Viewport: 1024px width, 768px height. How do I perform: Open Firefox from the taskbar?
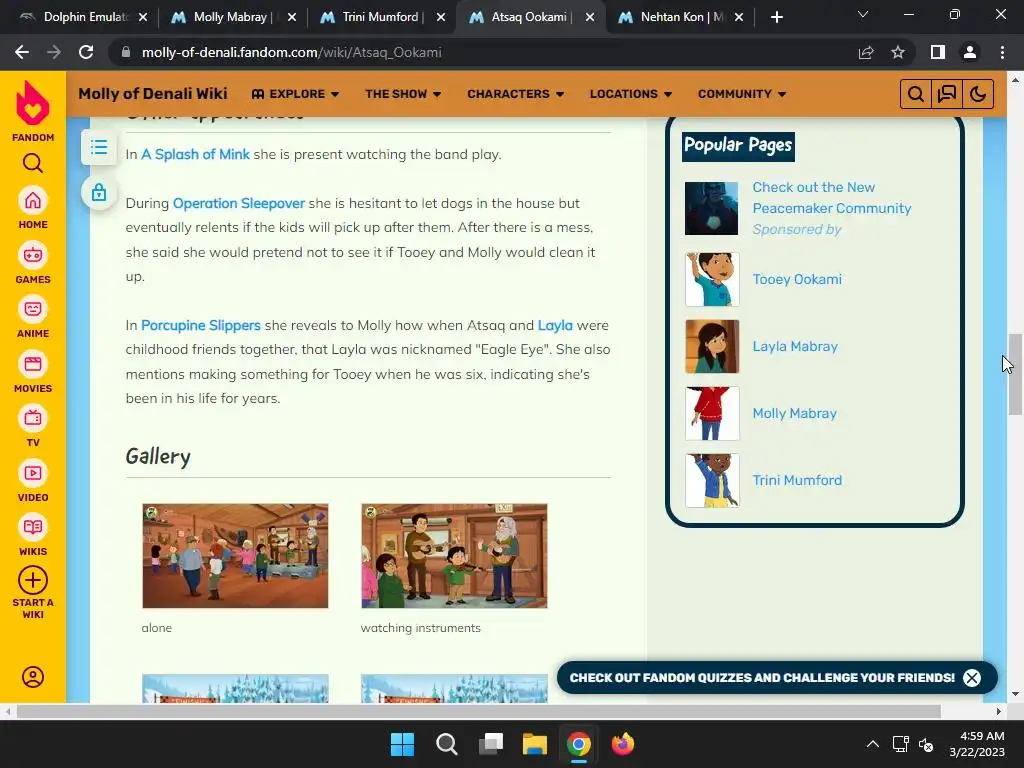622,744
